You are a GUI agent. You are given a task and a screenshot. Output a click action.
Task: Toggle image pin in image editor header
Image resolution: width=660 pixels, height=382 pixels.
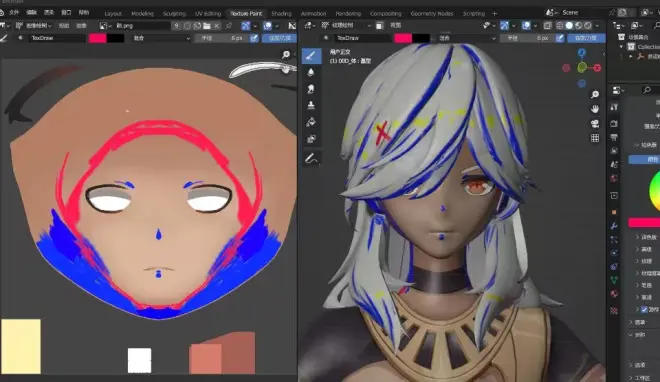(229, 26)
